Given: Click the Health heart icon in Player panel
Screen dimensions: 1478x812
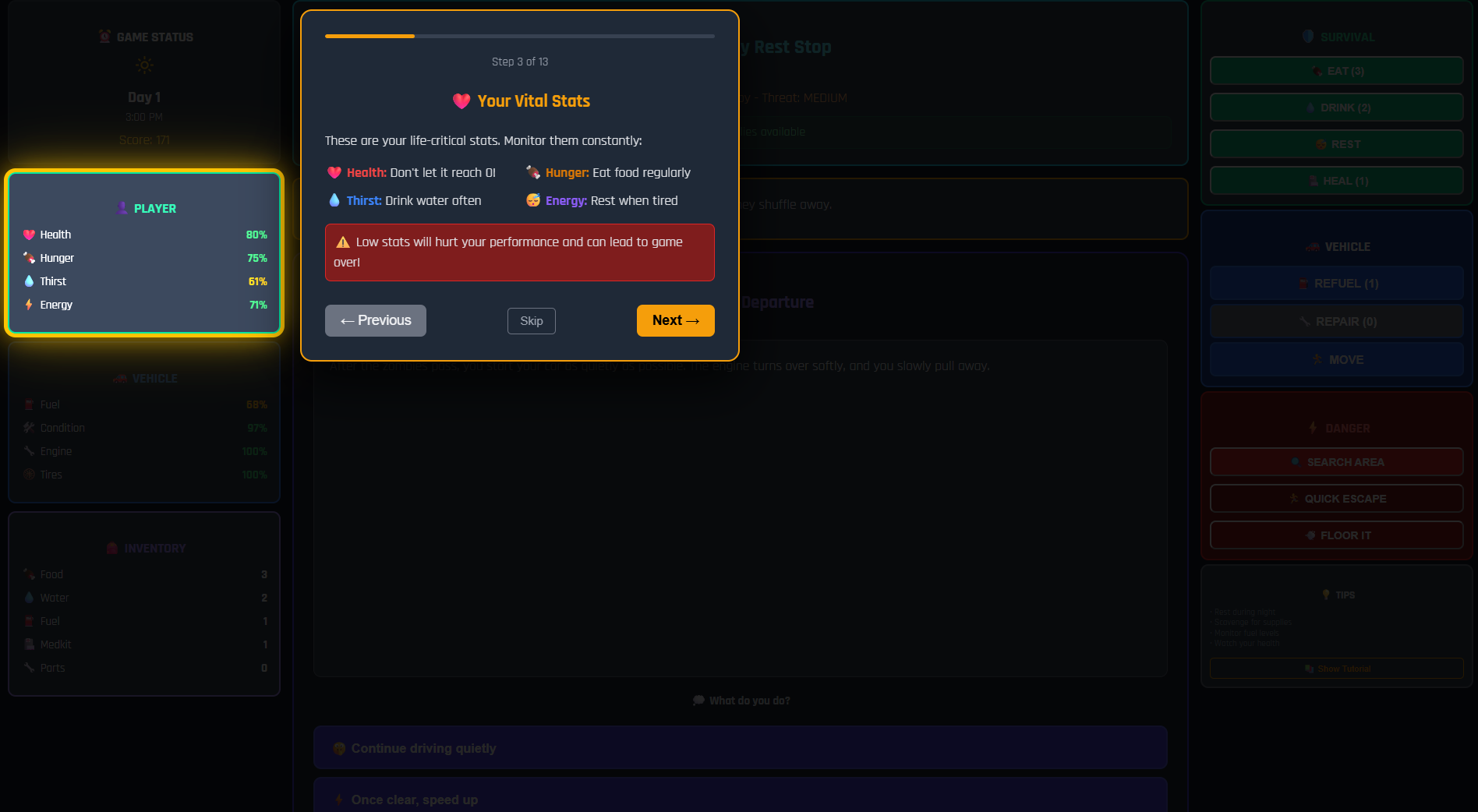Looking at the screenshot, I should click(x=29, y=235).
